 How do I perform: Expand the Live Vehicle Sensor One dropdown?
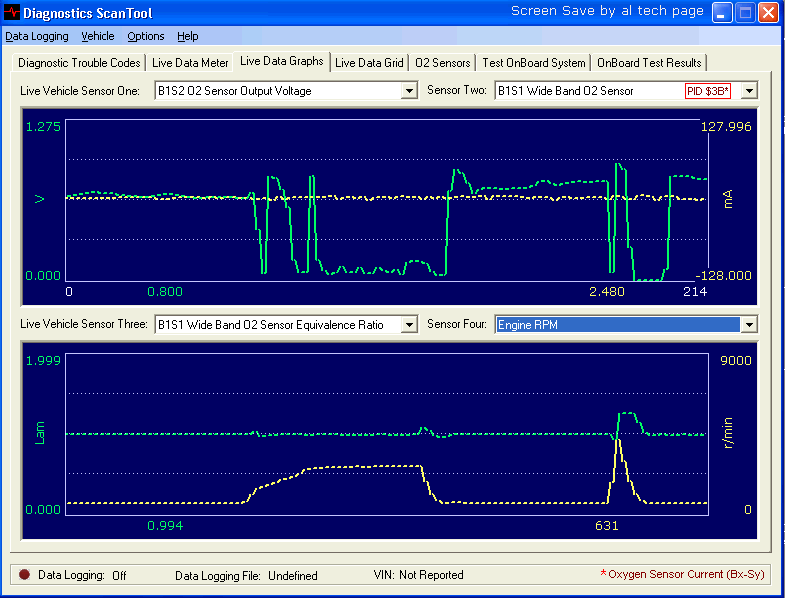[408, 91]
